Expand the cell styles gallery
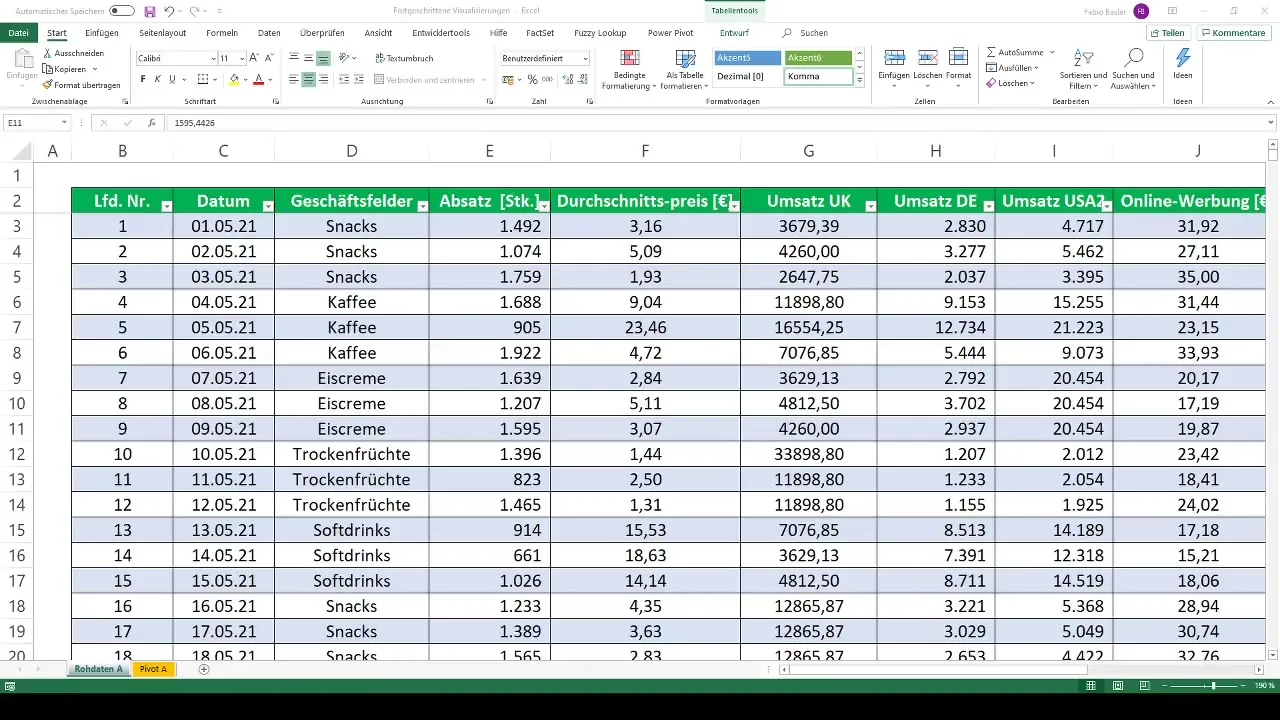The height and width of the screenshot is (720, 1280). point(859,80)
